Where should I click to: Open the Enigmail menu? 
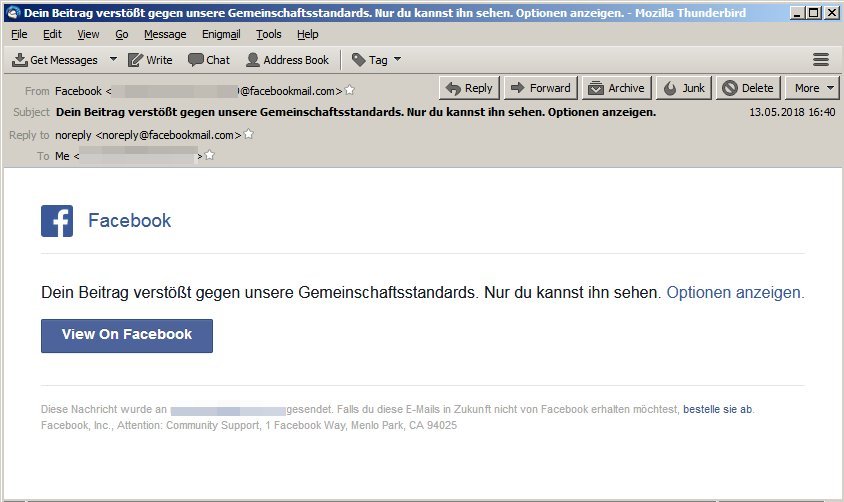(221, 34)
